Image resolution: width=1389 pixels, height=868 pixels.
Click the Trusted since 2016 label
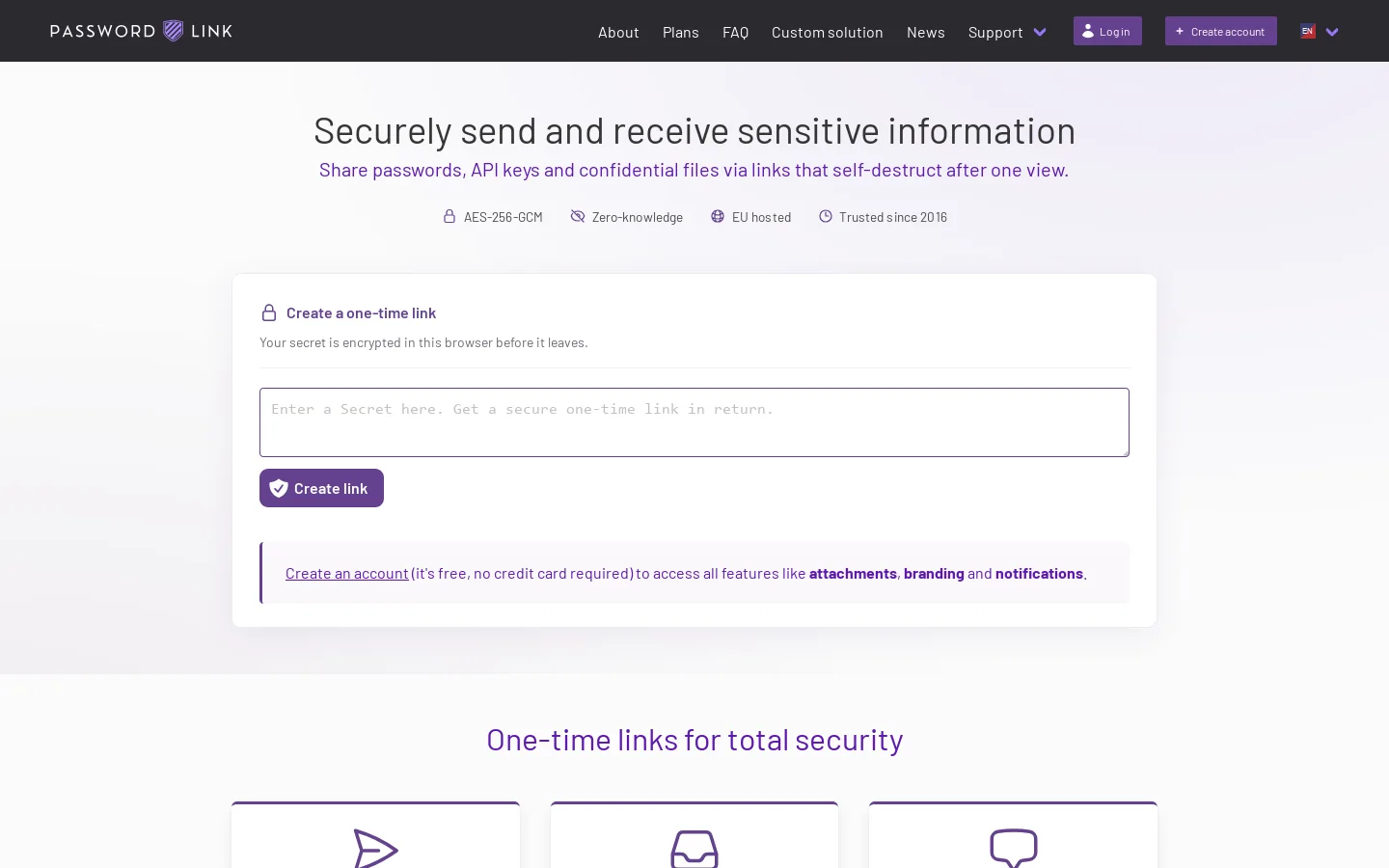tap(893, 217)
